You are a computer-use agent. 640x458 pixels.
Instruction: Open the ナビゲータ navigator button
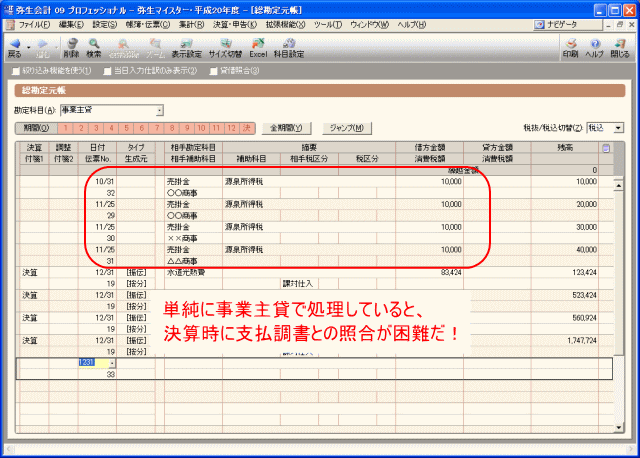click(567, 24)
